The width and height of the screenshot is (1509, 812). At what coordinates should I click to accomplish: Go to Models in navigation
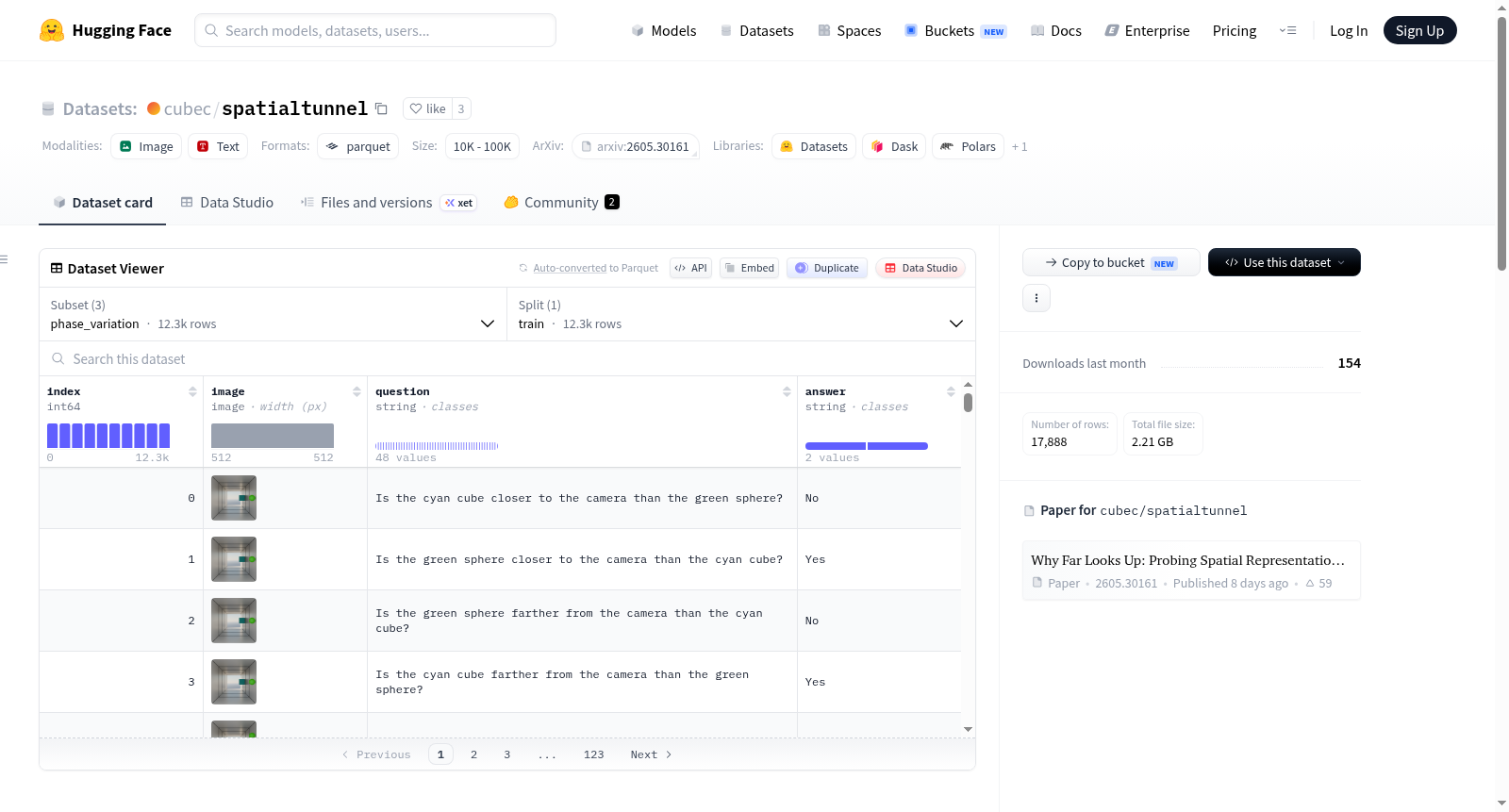click(x=664, y=30)
